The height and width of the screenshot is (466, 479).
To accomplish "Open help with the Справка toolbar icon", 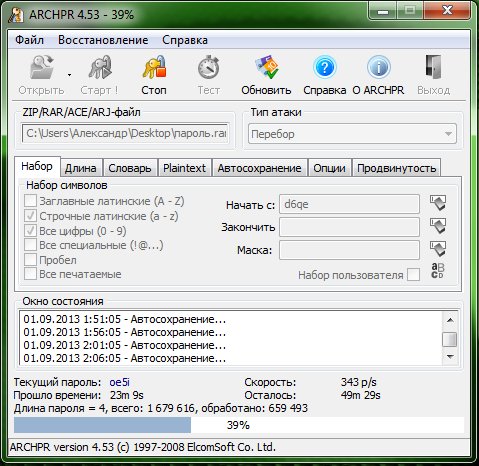I will pos(324,67).
